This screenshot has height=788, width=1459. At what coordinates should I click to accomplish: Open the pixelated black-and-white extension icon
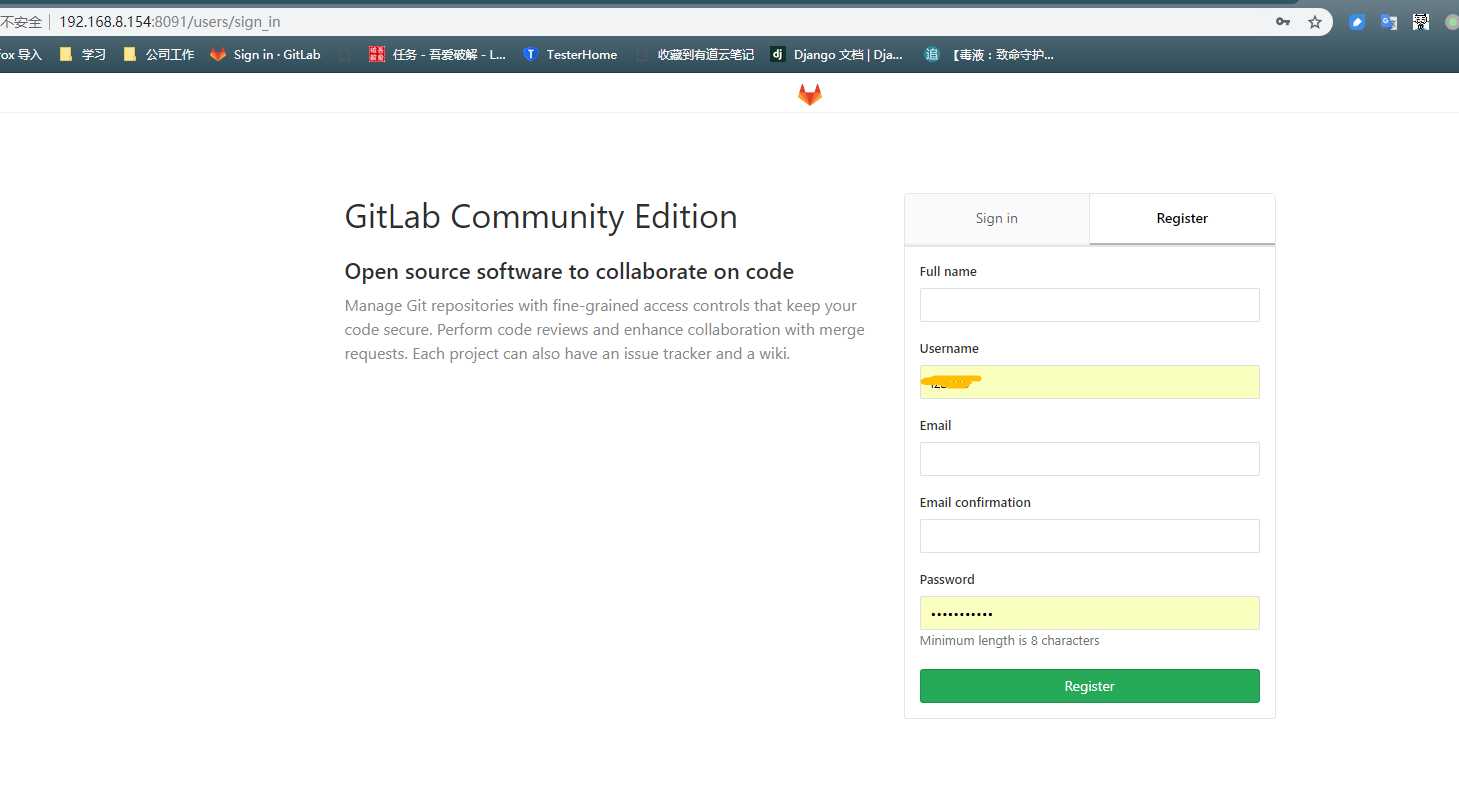point(1421,21)
